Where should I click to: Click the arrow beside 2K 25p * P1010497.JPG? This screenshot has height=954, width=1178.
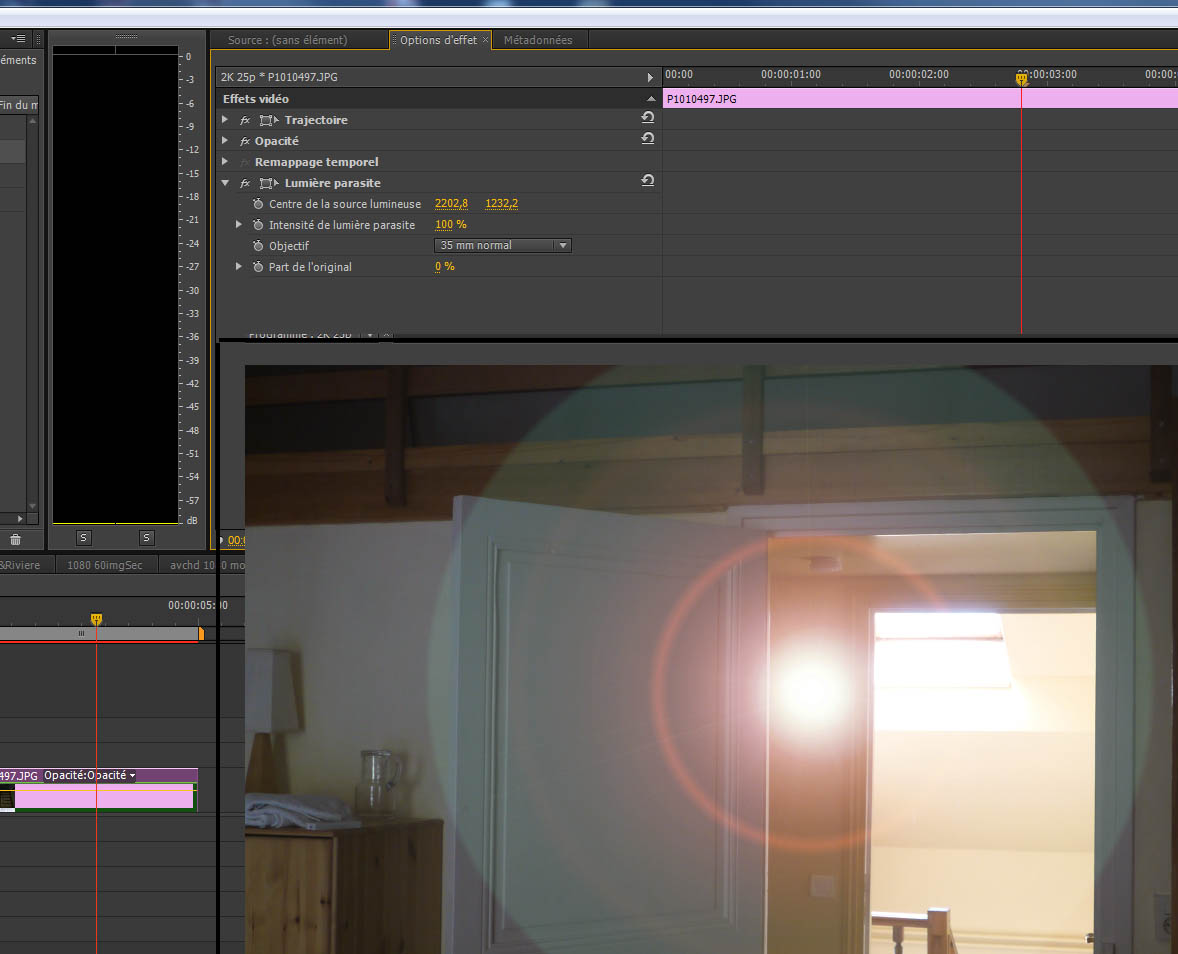650,77
